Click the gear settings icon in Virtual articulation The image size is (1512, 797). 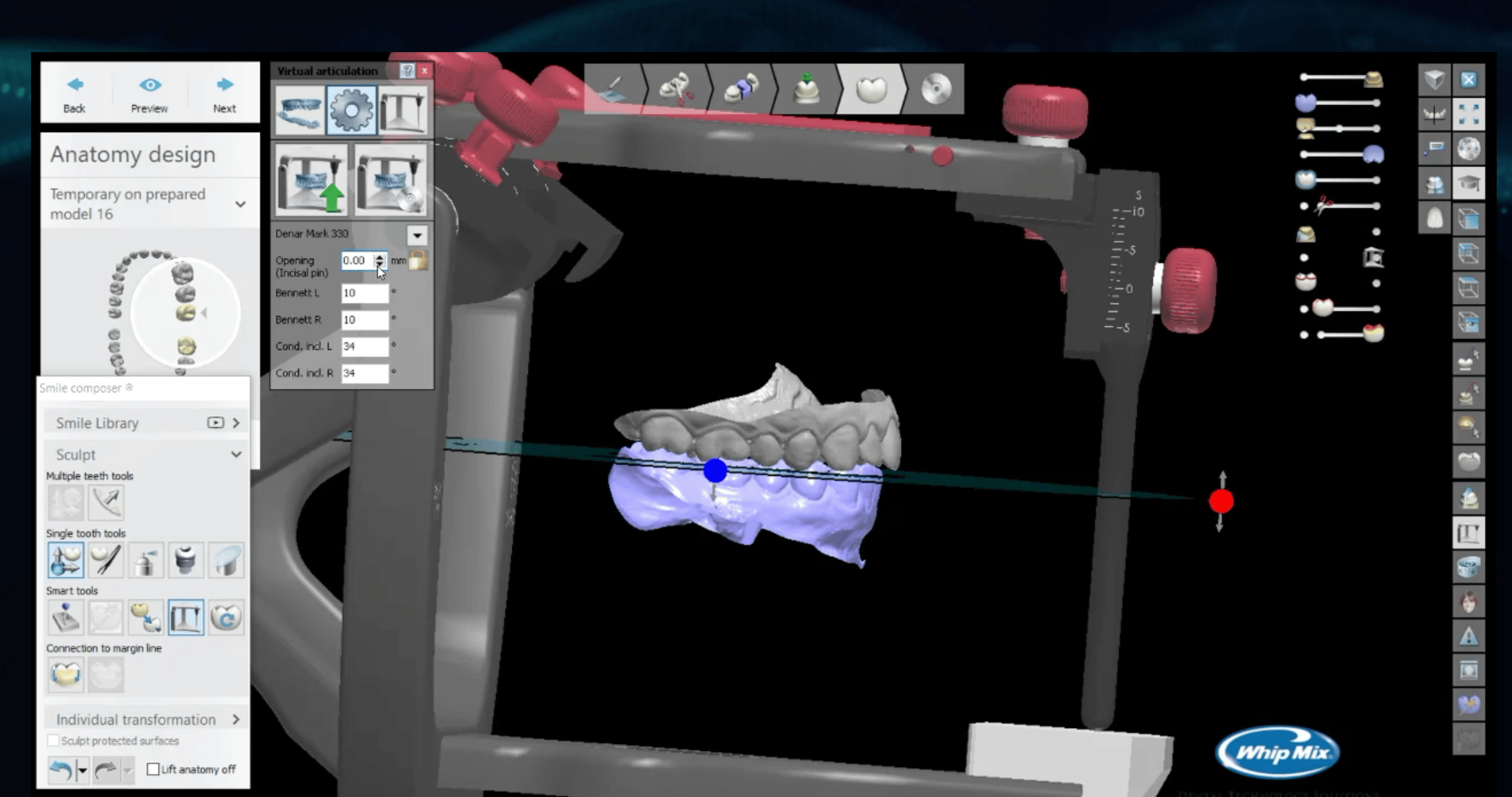(x=351, y=111)
